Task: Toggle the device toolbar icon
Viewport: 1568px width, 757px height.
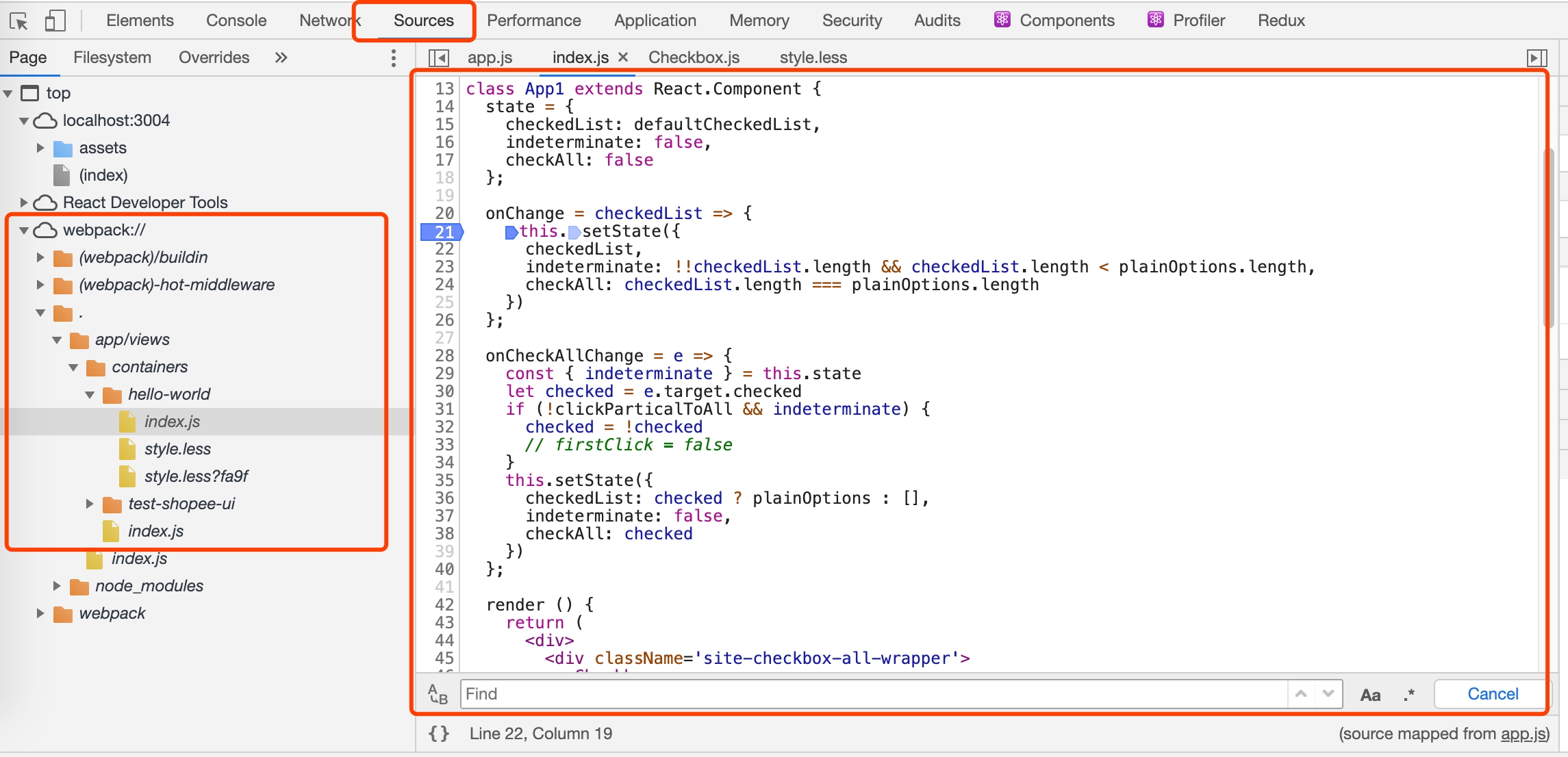Action: pyautogui.click(x=55, y=21)
